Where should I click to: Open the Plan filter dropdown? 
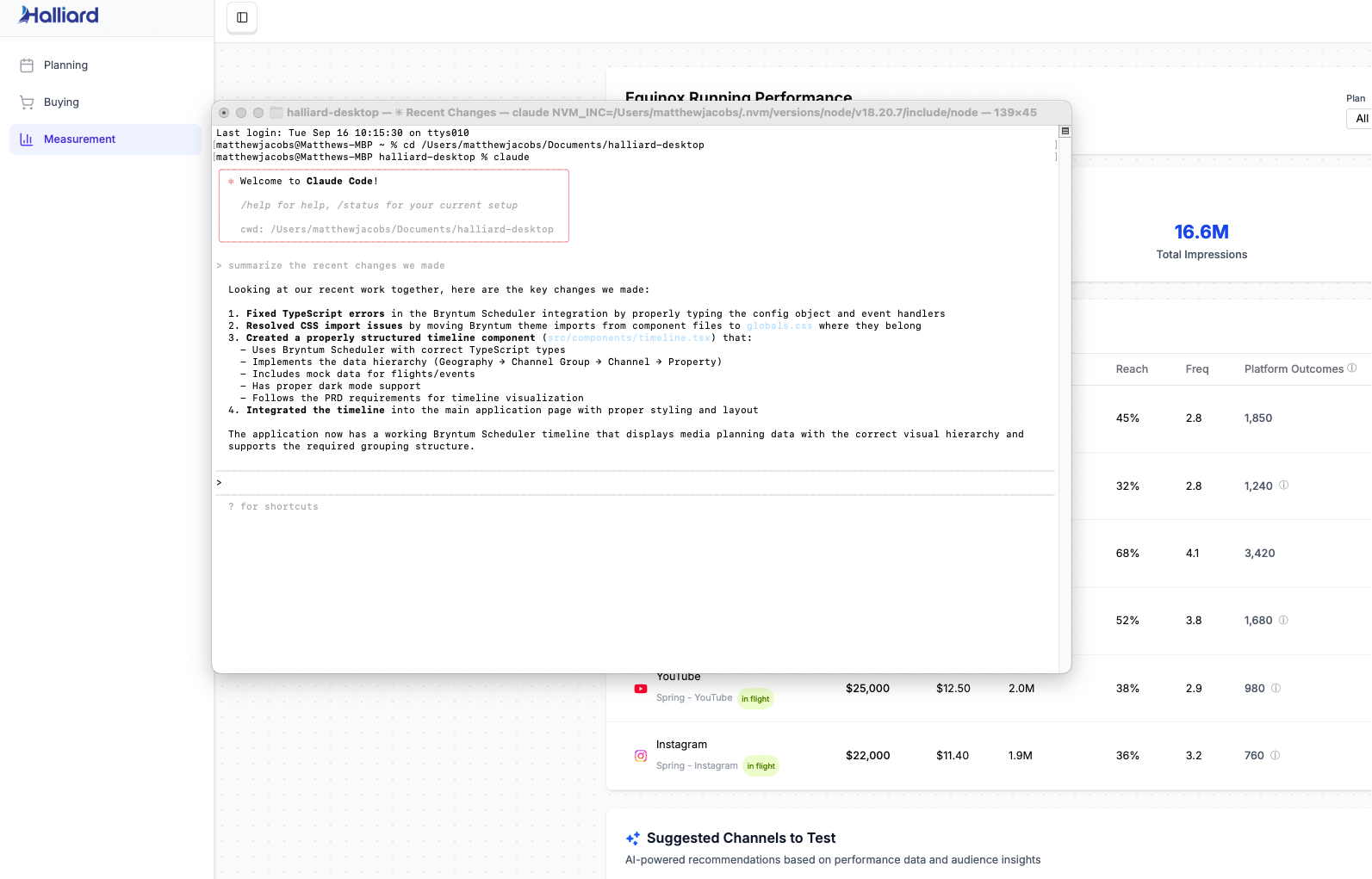pyautogui.click(x=1360, y=119)
